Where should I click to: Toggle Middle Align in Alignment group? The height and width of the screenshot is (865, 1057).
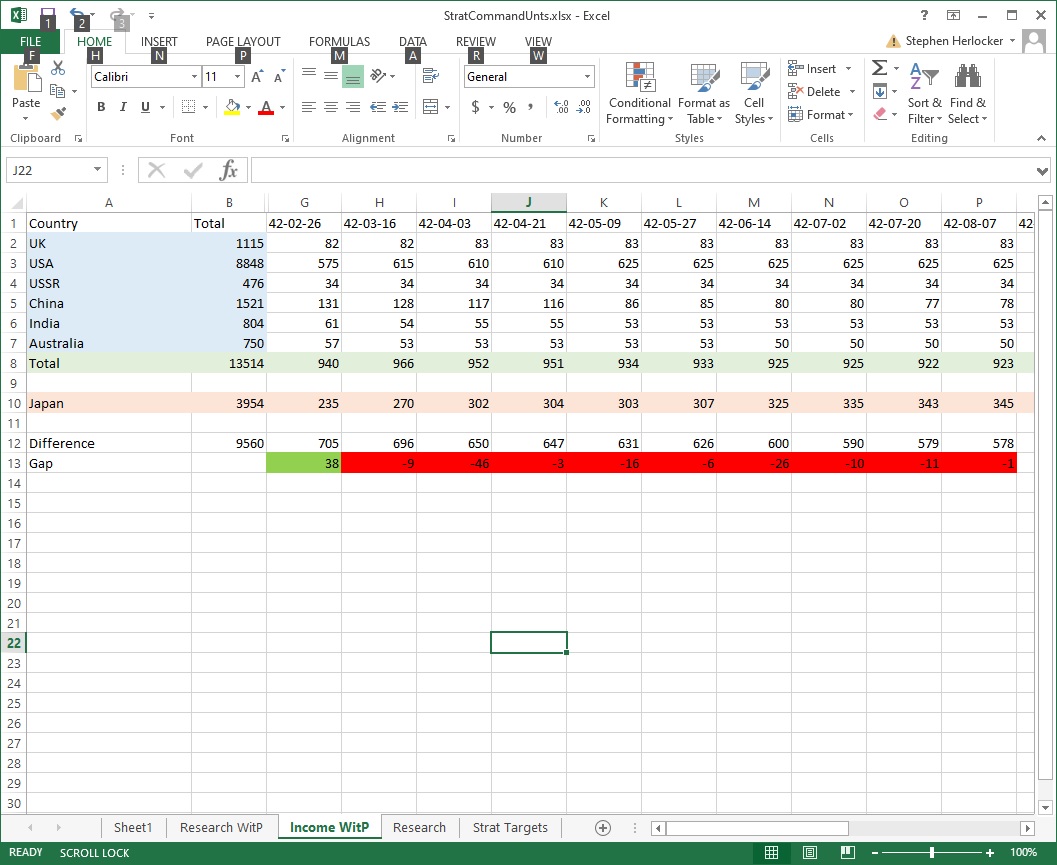point(330,76)
